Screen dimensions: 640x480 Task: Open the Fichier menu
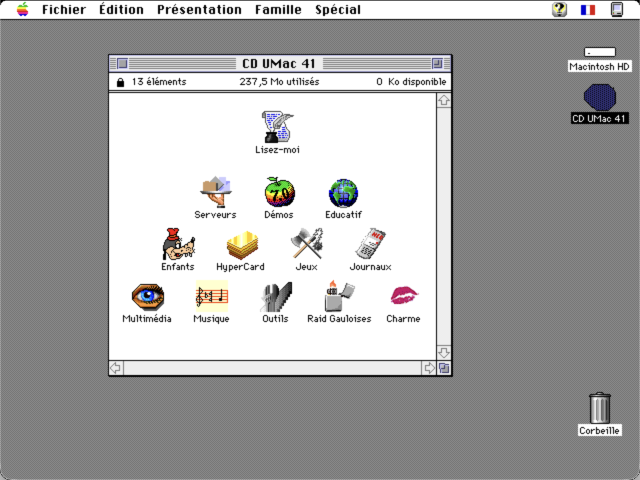[x=64, y=9]
